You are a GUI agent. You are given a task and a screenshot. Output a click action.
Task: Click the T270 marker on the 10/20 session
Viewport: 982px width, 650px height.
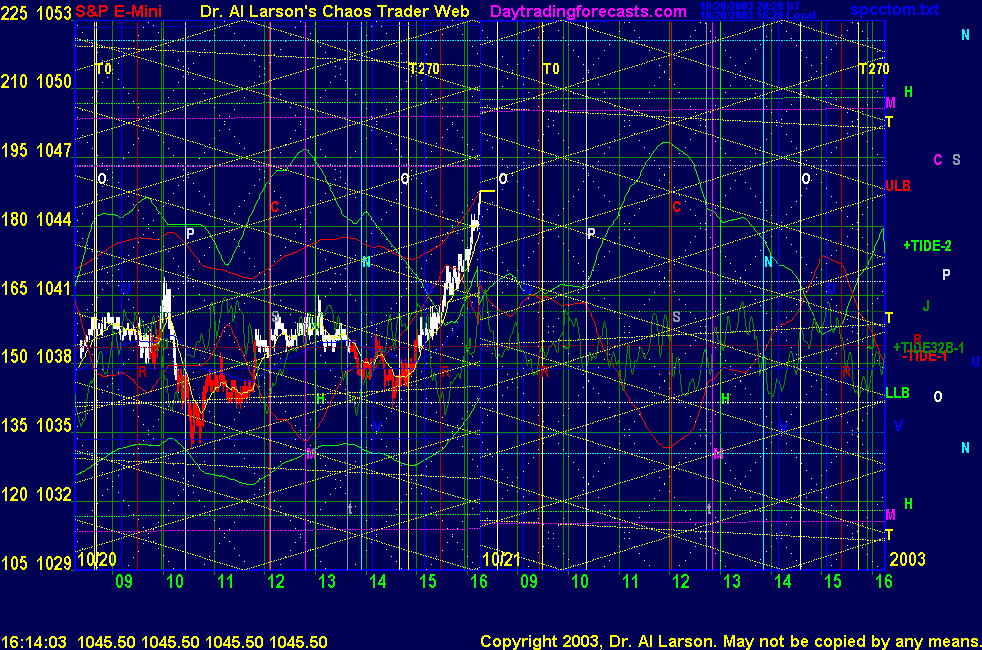[424, 69]
